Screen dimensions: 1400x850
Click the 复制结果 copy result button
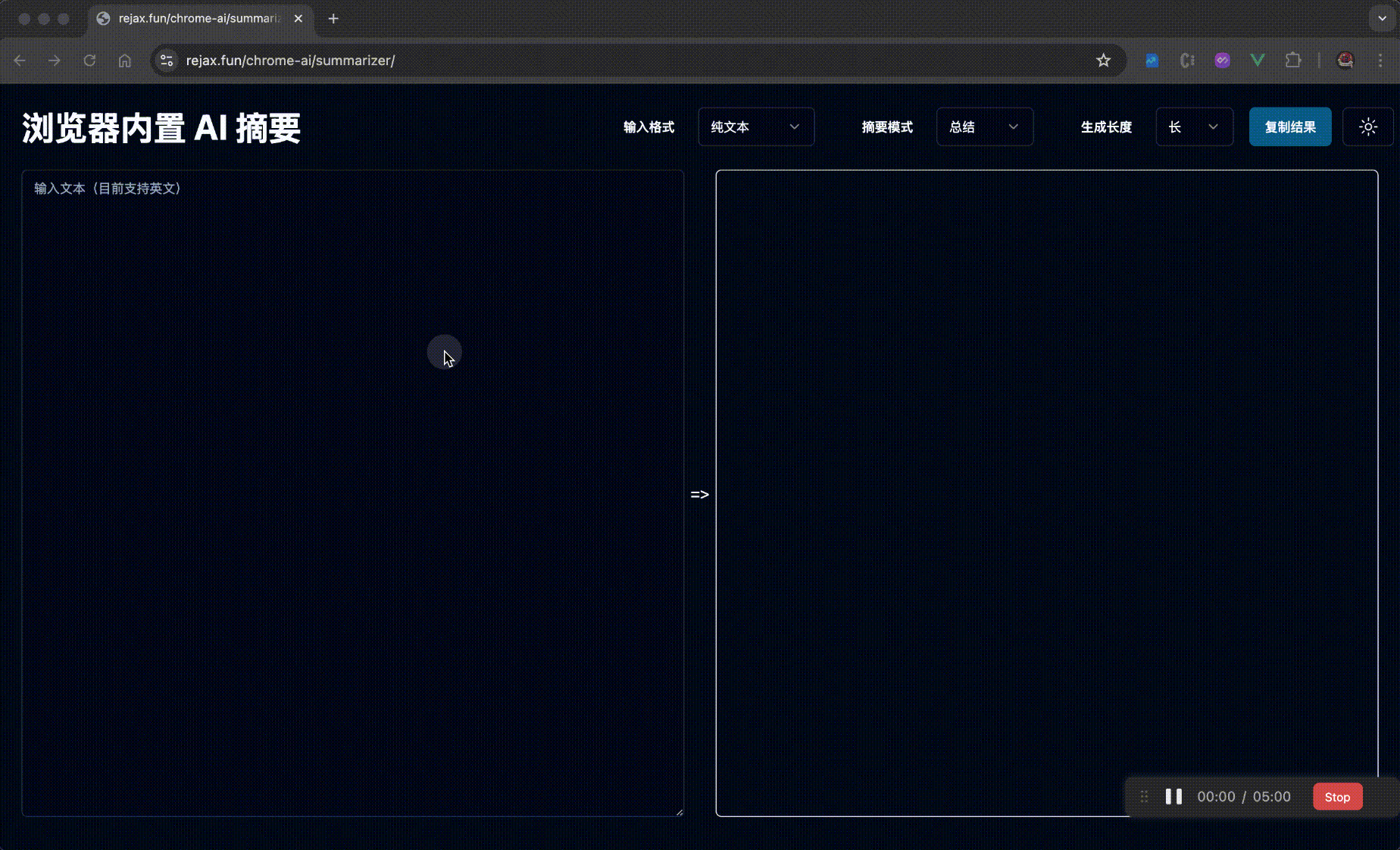pyautogui.click(x=1289, y=127)
